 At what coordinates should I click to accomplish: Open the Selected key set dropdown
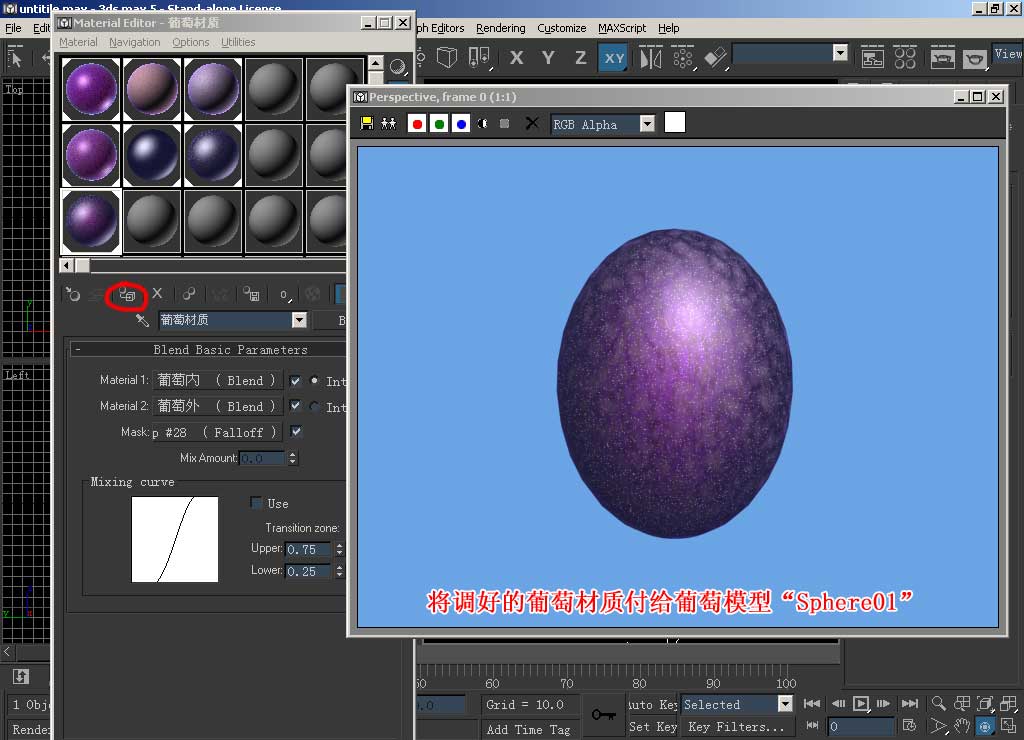point(785,704)
